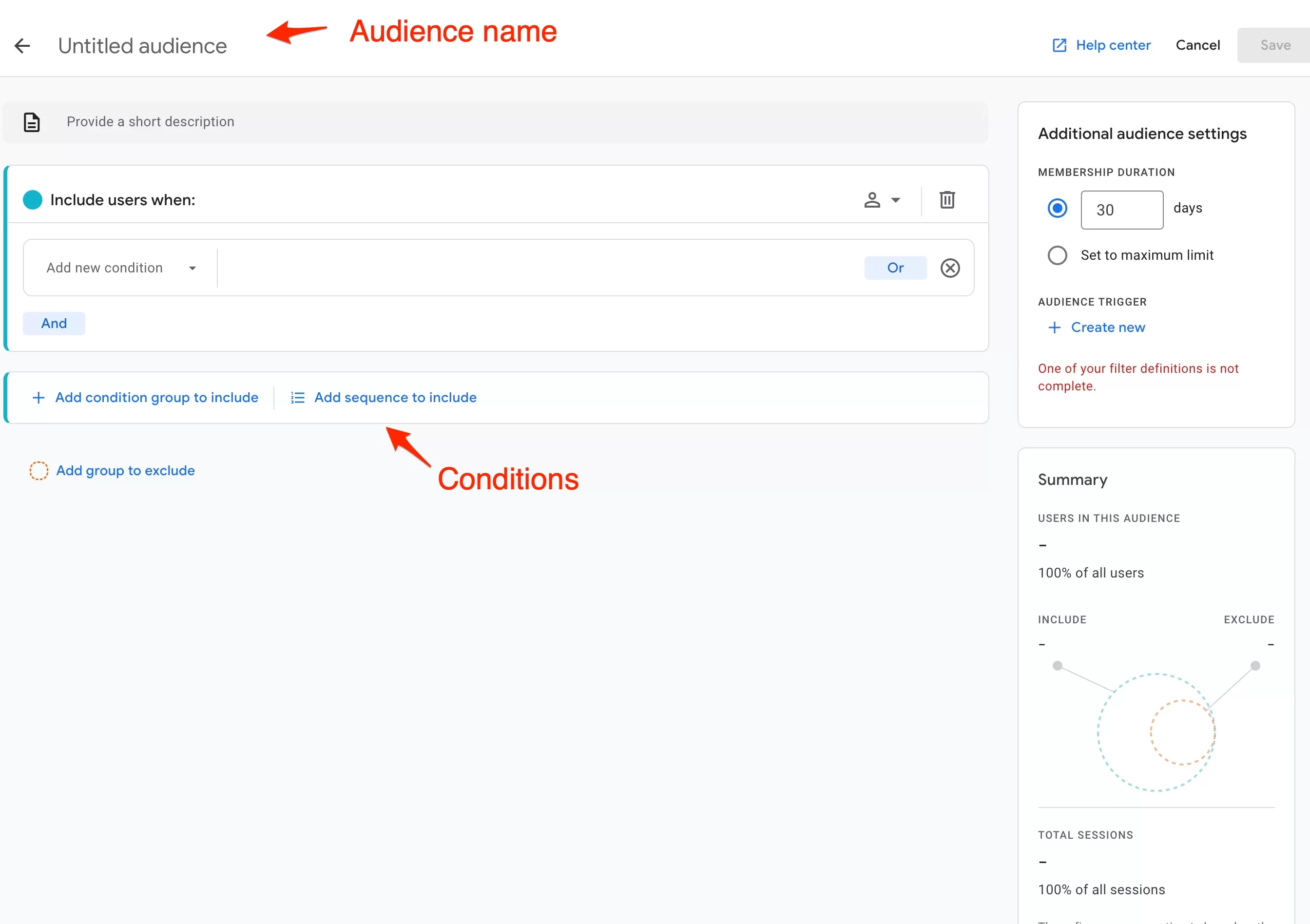The height and width of the screenshot is (924, 1310).
Task: Click the teal Include users circle marker
Action: [x=33, y=200]
